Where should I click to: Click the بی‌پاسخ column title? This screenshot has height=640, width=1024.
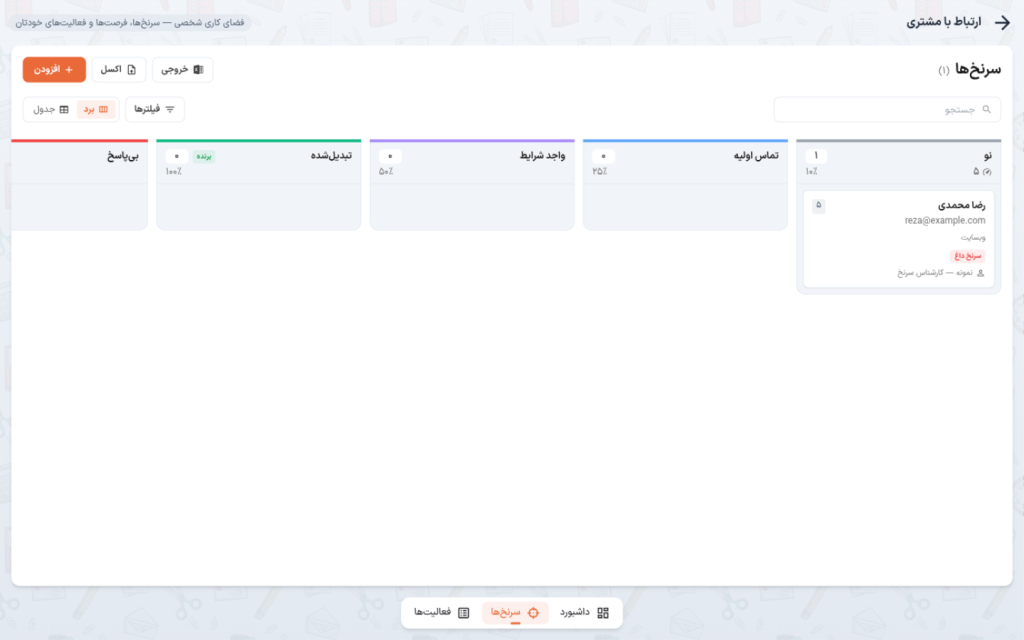coord(123,155)
